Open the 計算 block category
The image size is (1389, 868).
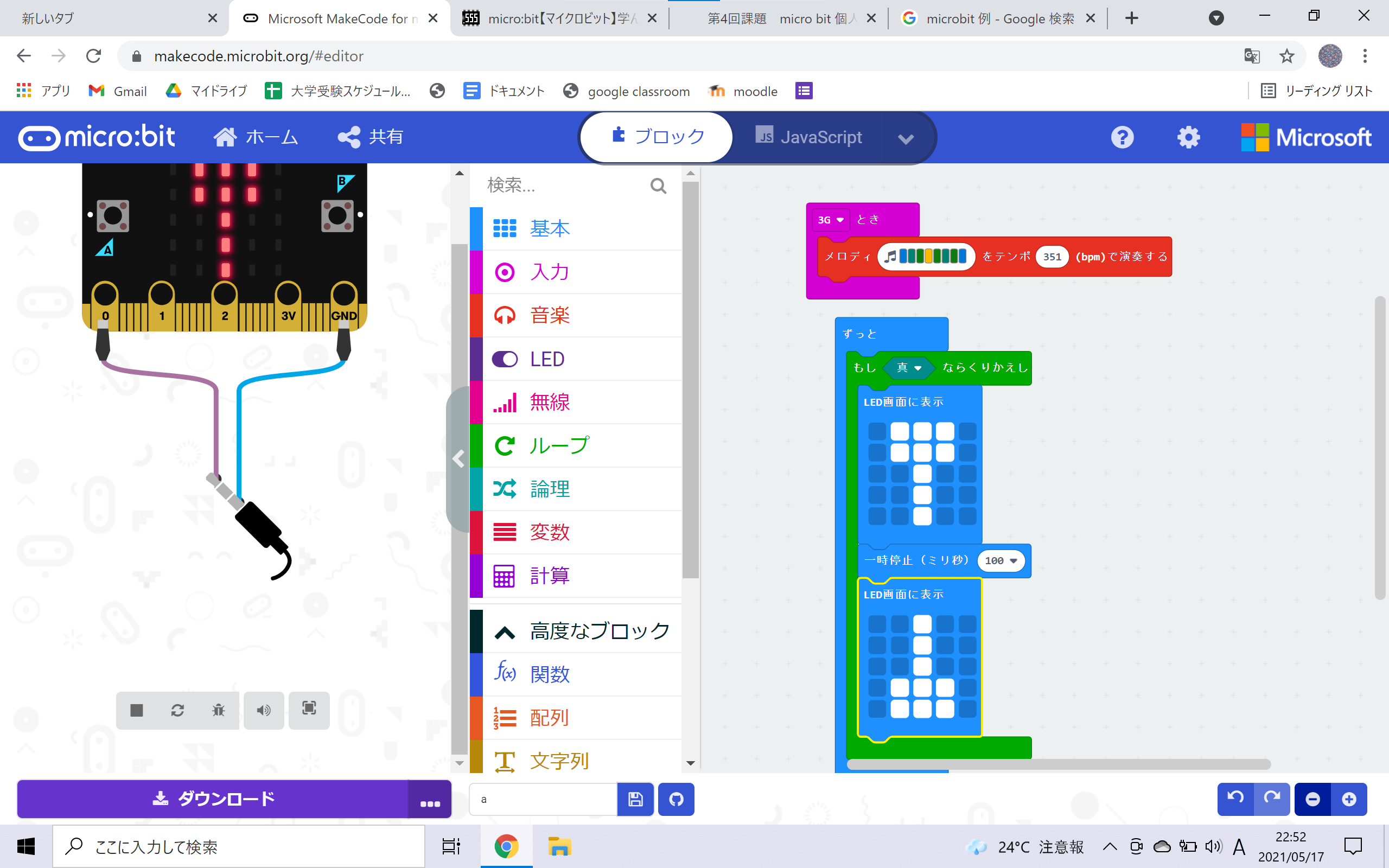pos(576,575)
